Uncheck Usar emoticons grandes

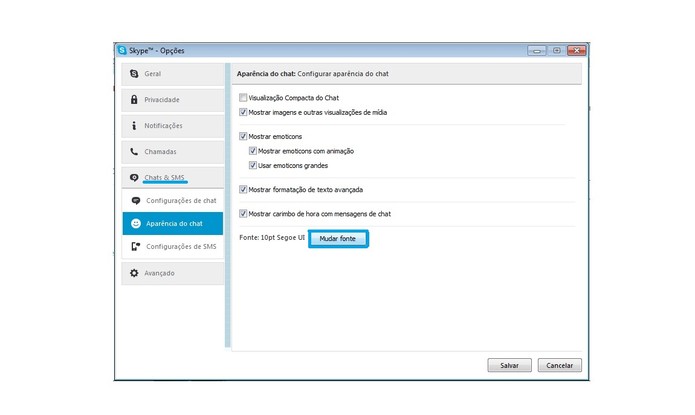(253, 165)
